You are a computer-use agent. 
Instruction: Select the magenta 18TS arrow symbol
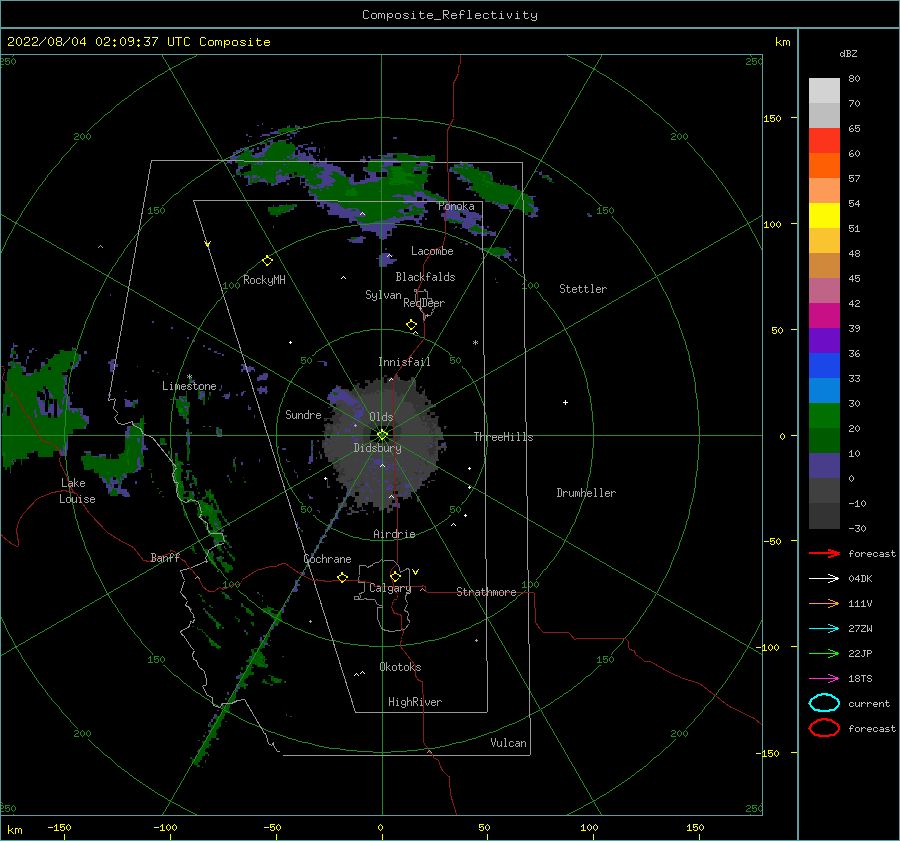(824, 679)
